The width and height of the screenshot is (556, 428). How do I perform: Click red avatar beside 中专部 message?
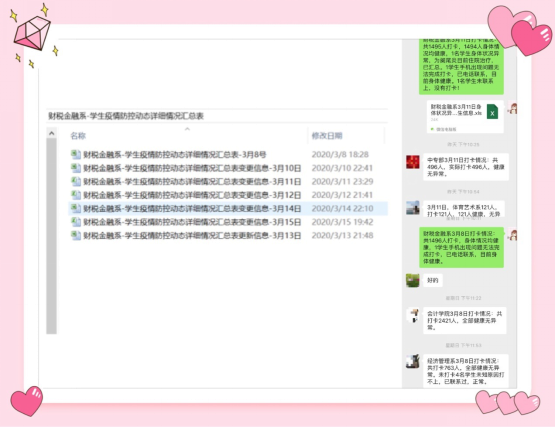(x=412, y=162)
